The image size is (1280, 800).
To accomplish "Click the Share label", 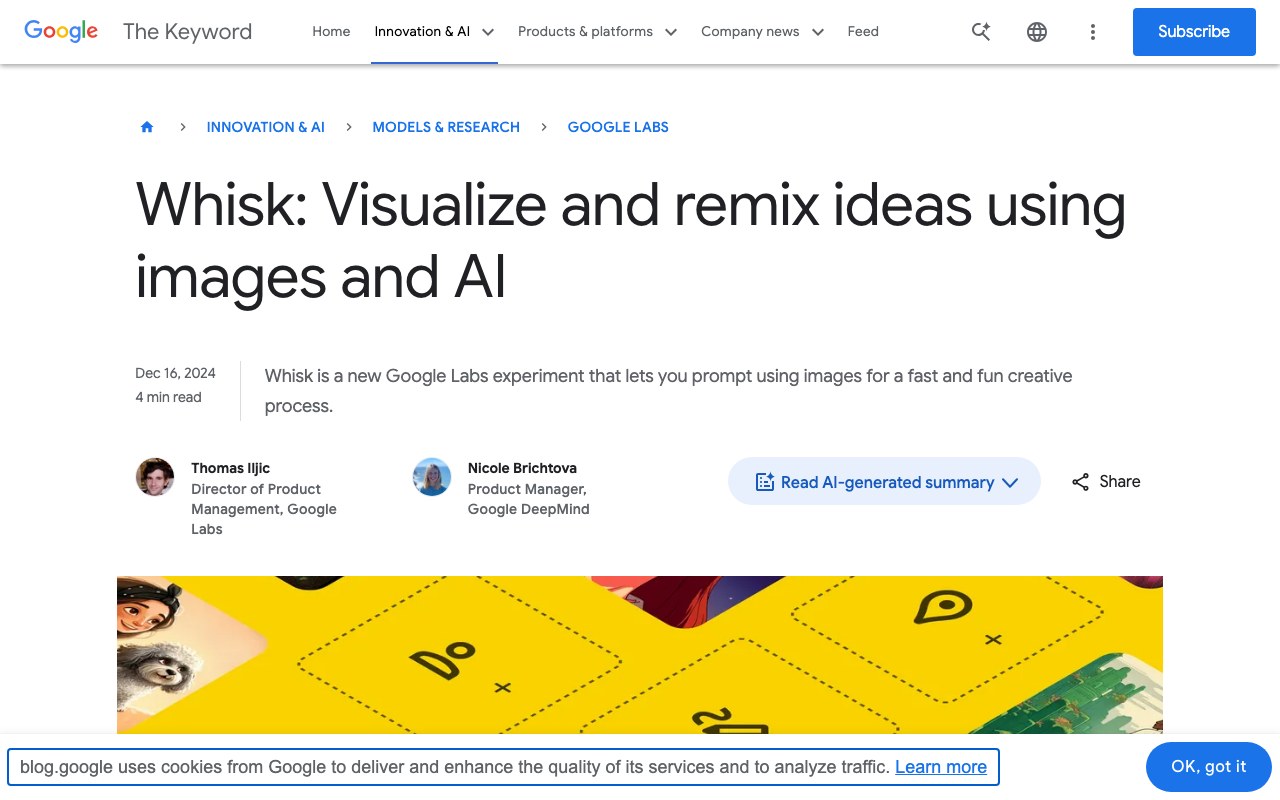I will [x=1120, y=481].
